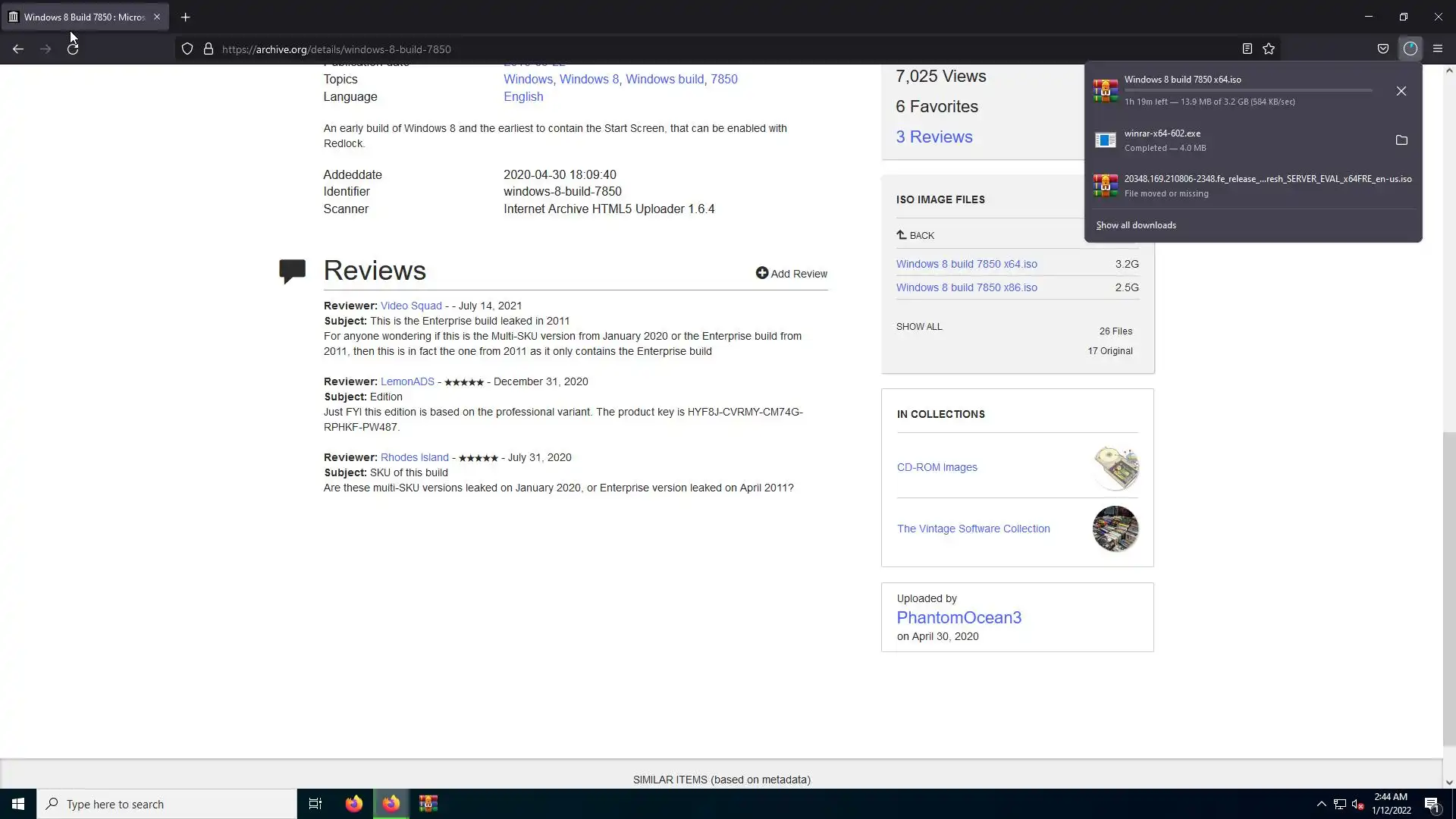The height and width of the screenshot is (819, 1456).
Task: Open site info via the padlock icon
Action: (x=208, y=49)
